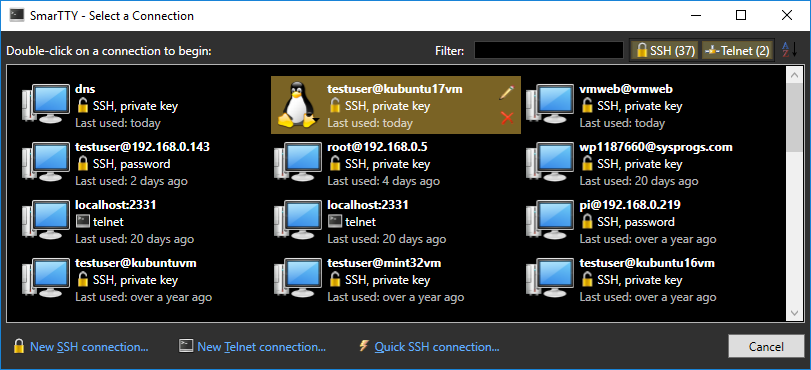Click the scroll up arrow of list
Viewport: 811px width, 370px height.
pos(793,75)
